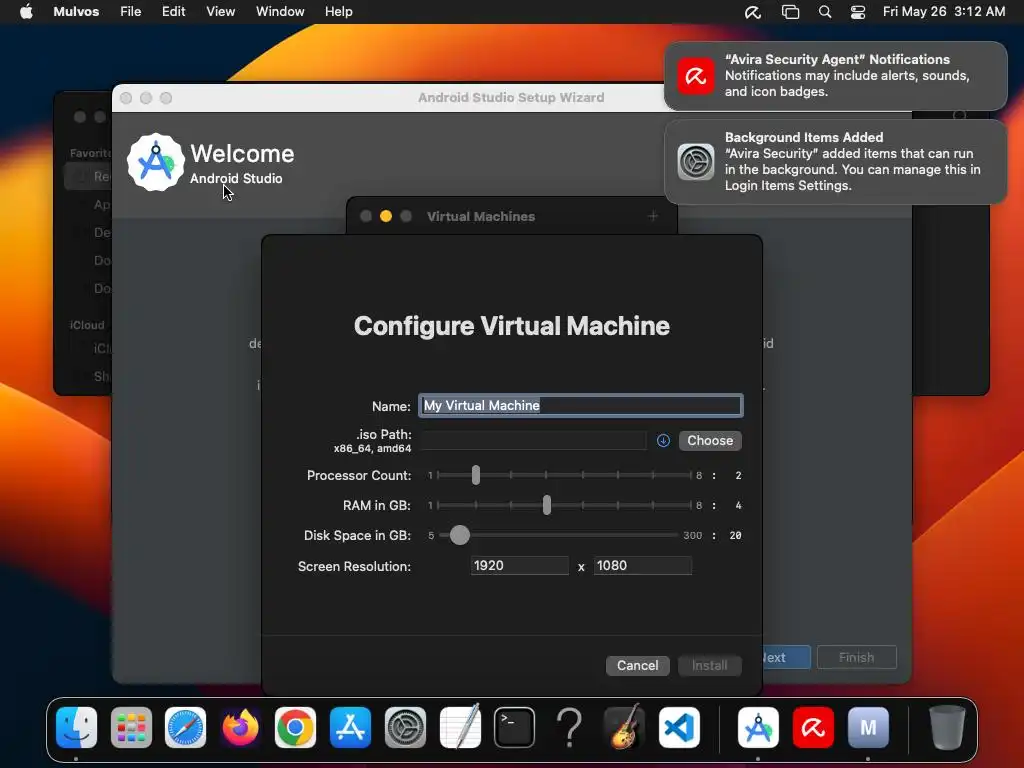Click the Avira menu bar icon
The image size is (1024, 768).
tap(753, 12)
